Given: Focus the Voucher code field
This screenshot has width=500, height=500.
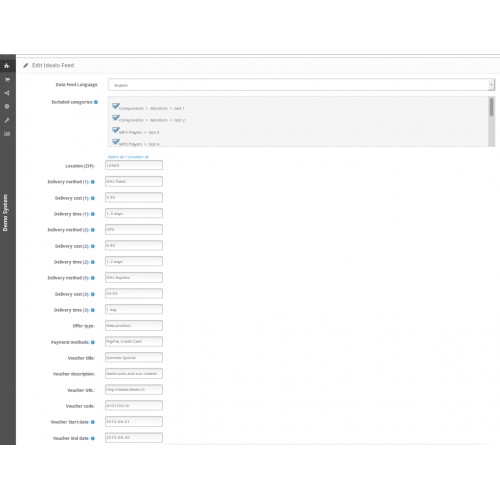Looking at the screenshot, I should click(134, 406).
